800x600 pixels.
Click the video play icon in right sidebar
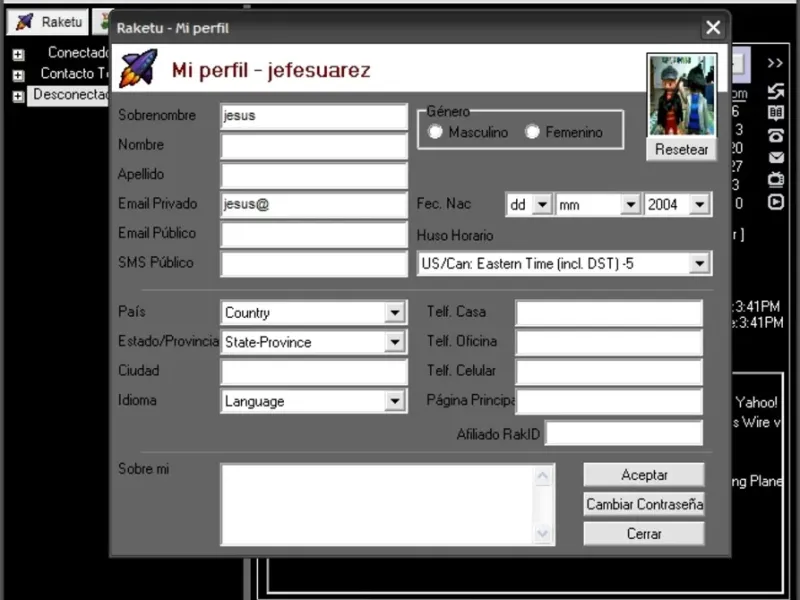[776, 203]
